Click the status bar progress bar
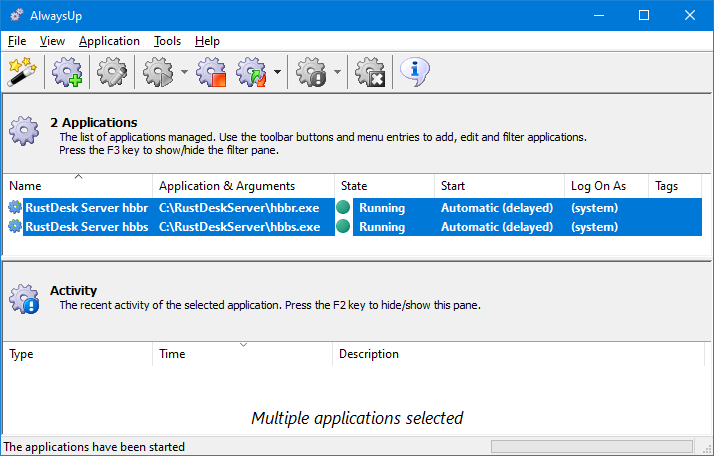Screen dimensions: 714x456 592,446
